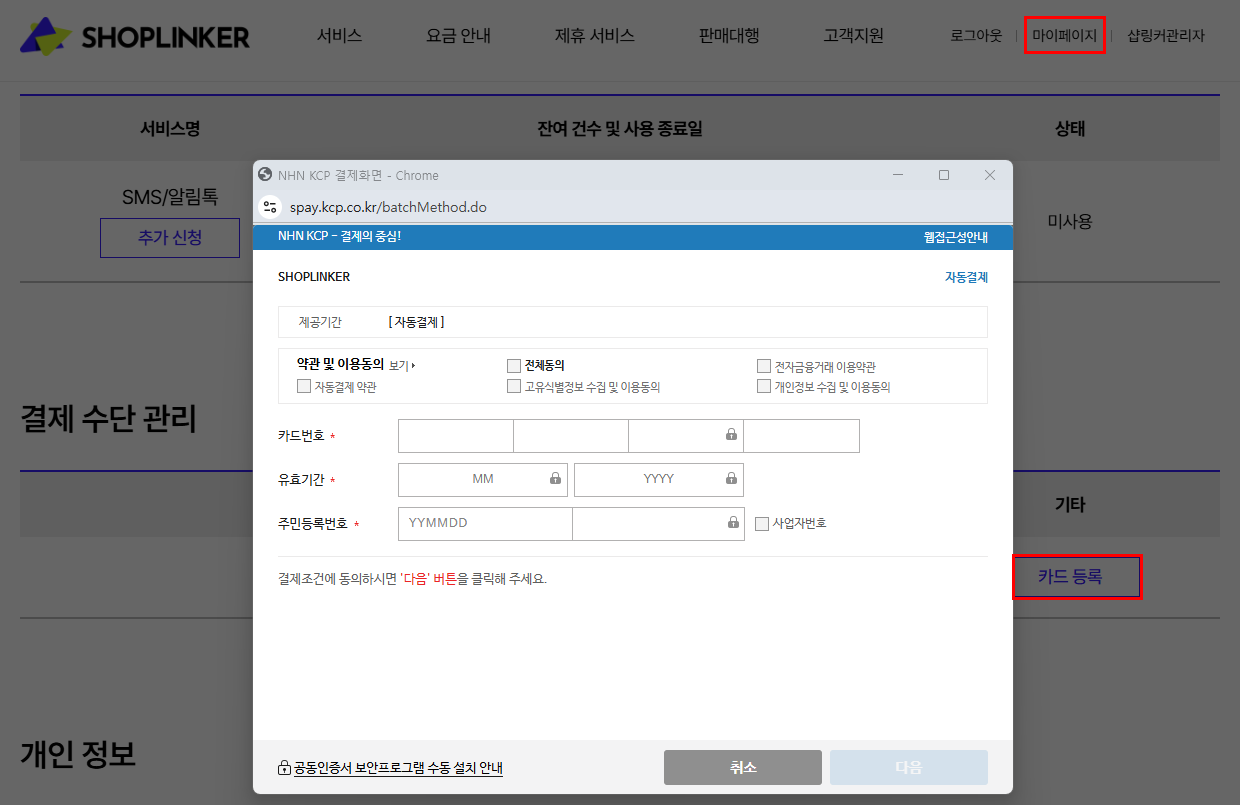Click the 추가 신청 button
This screenshot has height=805, width=1240.
coord(170,238)
